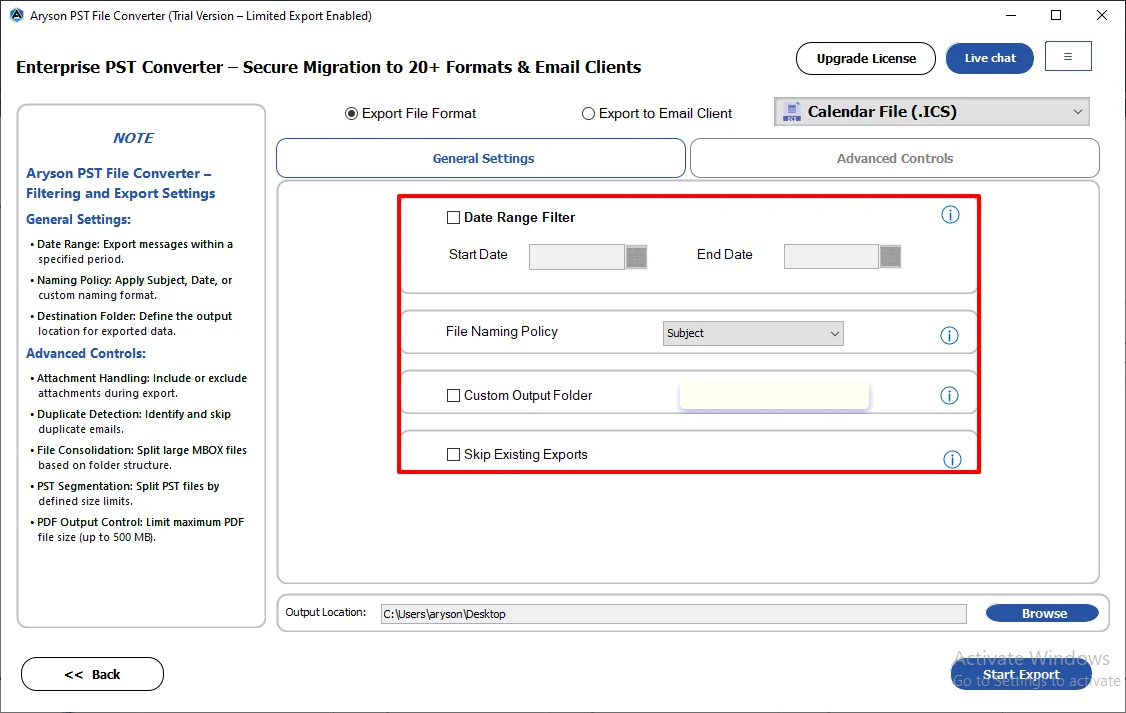Screen dimensions: 1126x713
Task: Enable the Custom Output Folder checkbox
Action: coord(453,396)
